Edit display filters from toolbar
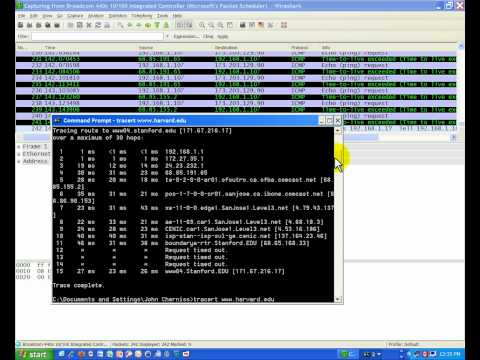Viewport: 480px width, 360px height. (x=252, y=25)
